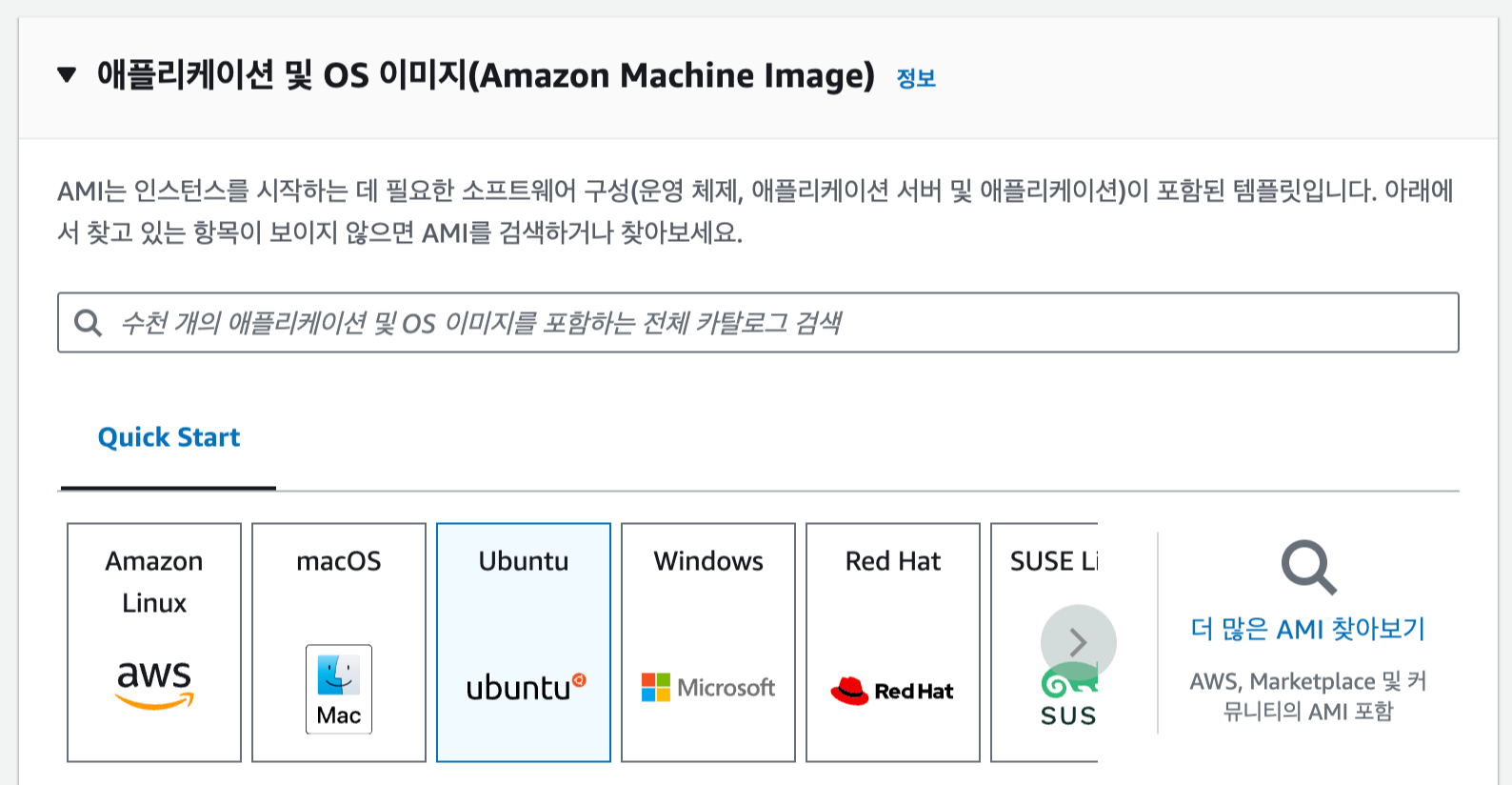Select the macOS AMI card
The height and width of the screenshot is (785, 1512).
point(339,642)
